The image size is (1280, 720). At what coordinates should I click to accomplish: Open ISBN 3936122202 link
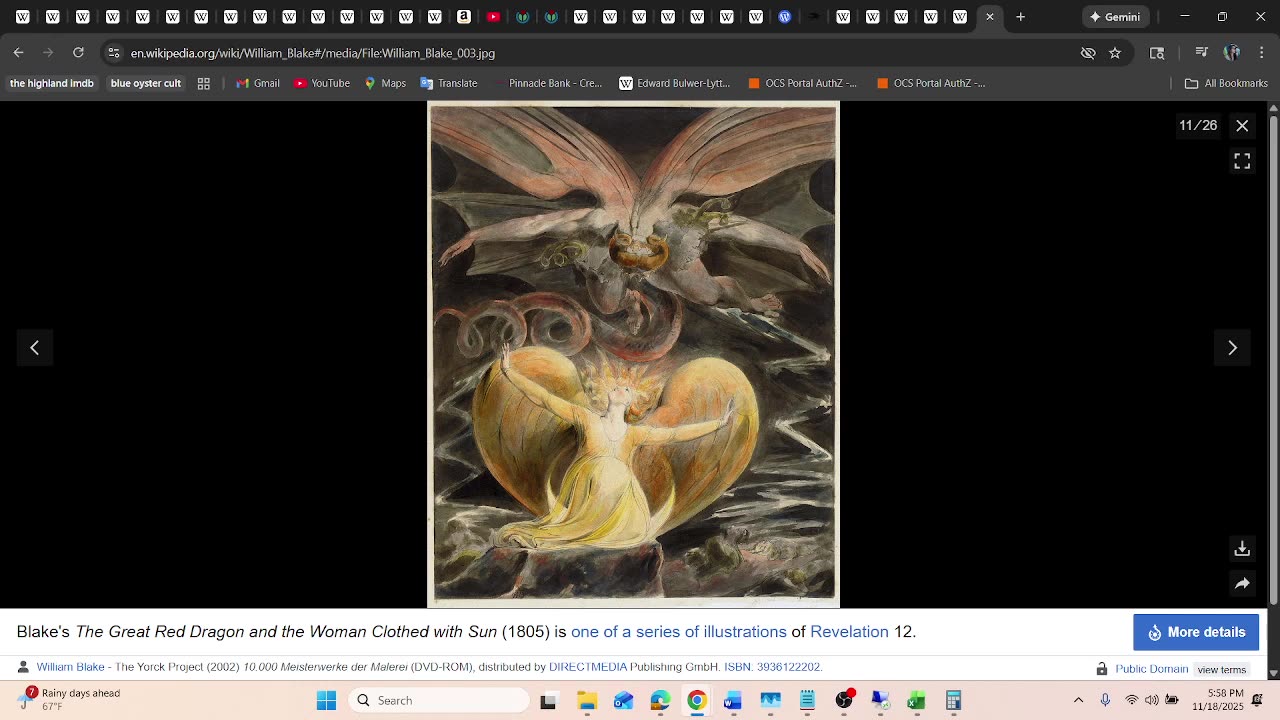click(773, 667)
